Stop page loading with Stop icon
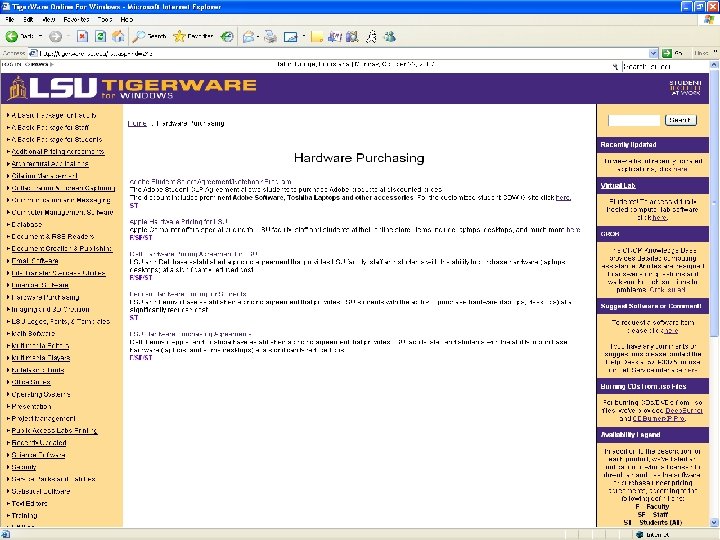 point(82,36)
